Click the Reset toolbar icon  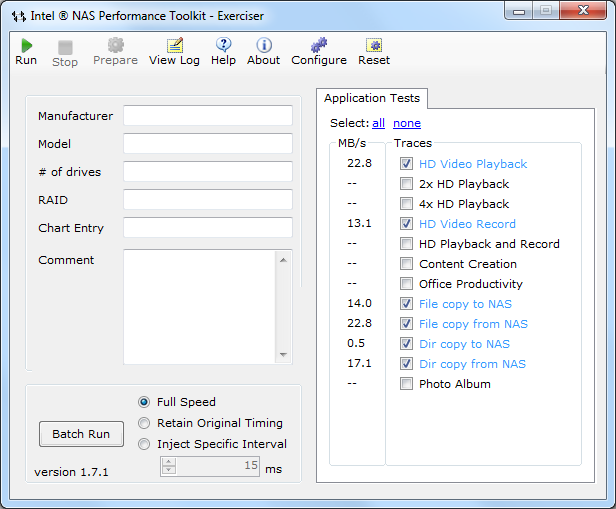click(374, 51)
